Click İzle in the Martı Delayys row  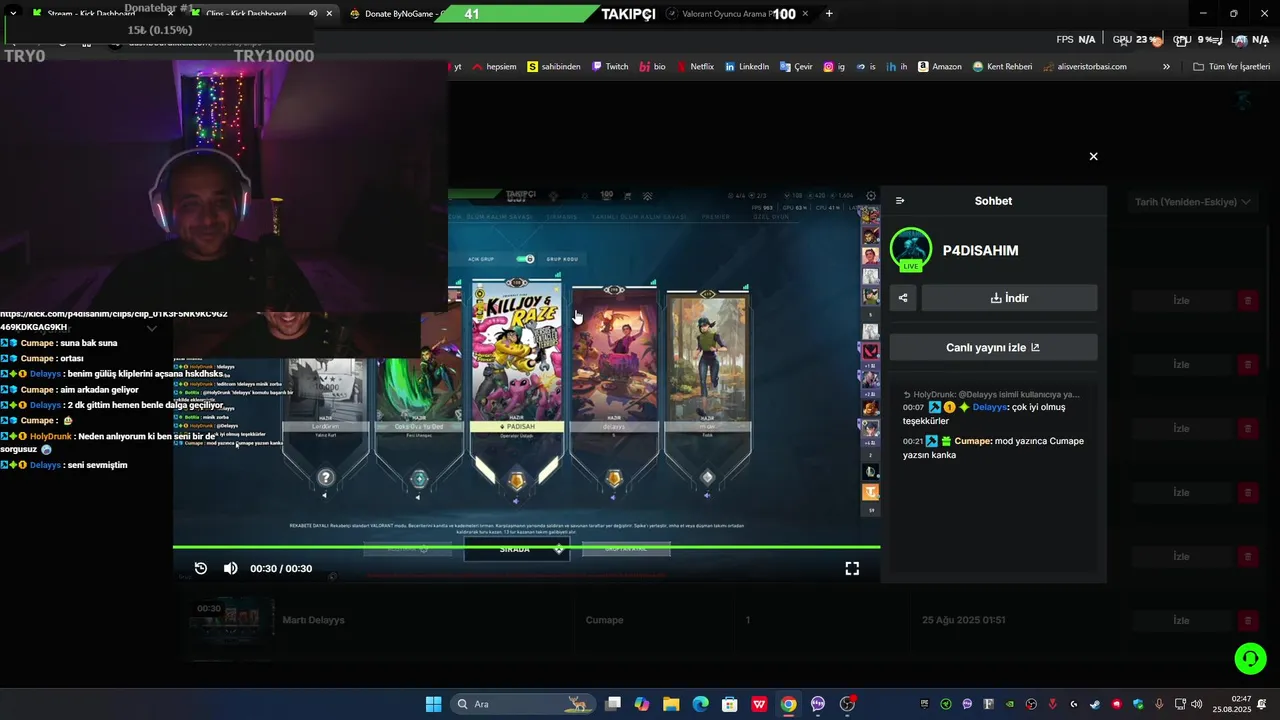click(x=1181, y=620)
